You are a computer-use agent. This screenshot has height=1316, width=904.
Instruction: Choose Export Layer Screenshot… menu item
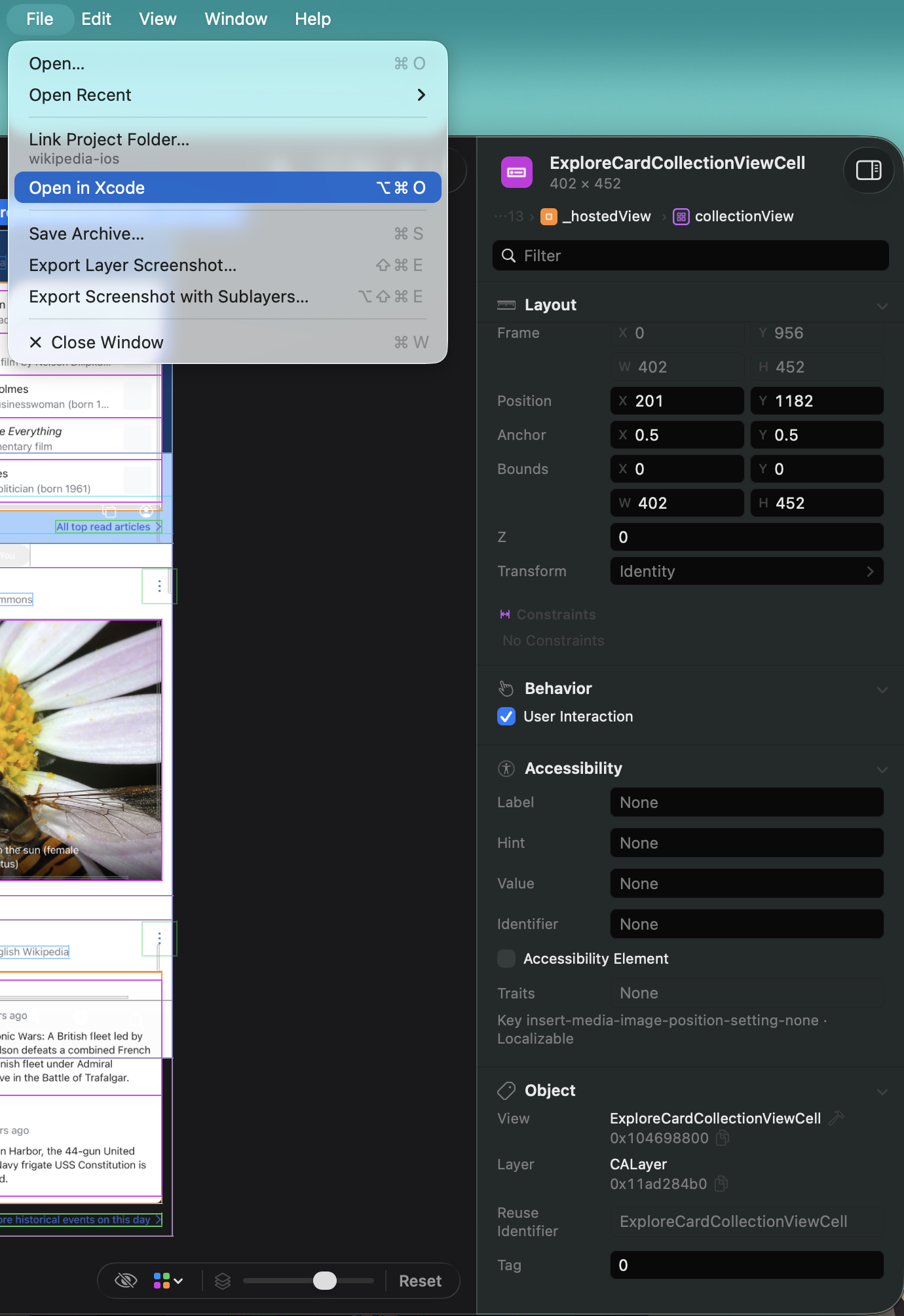(x=228, y=265)
